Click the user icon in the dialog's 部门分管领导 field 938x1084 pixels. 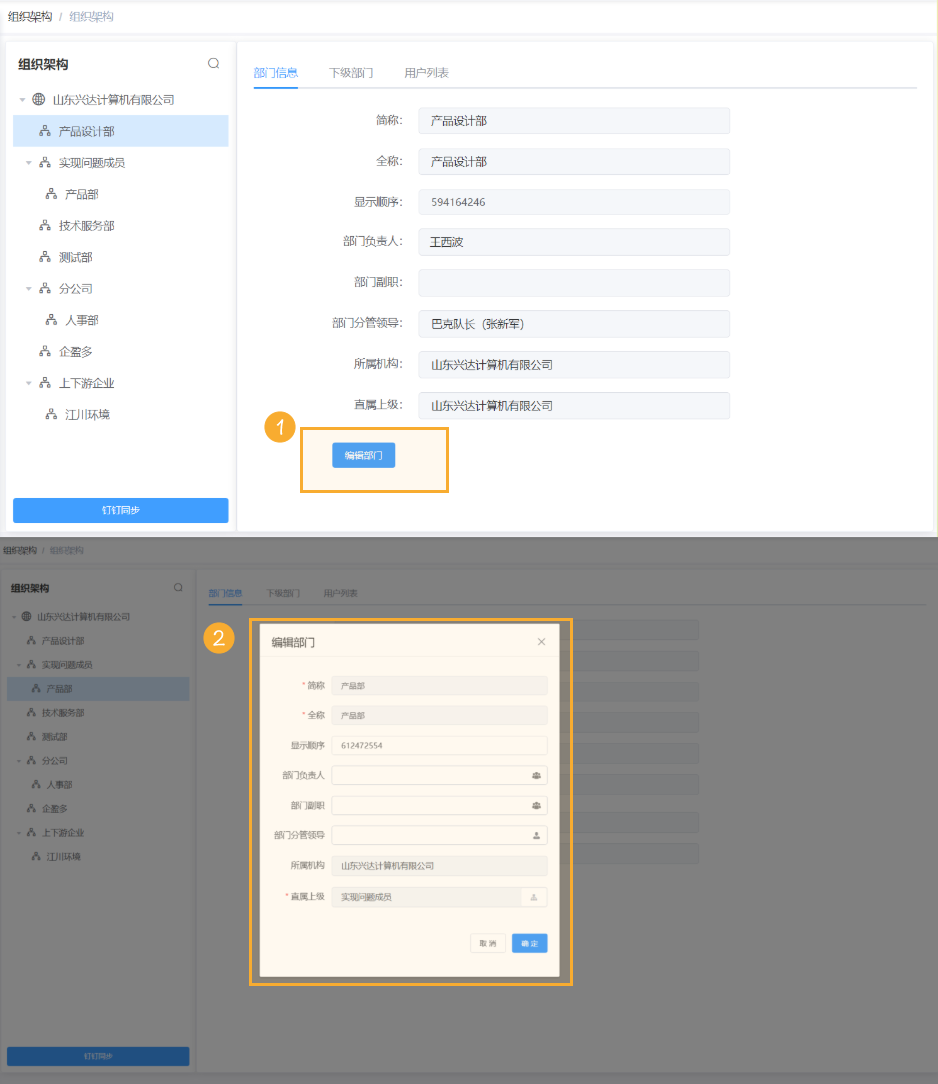[536, 835]
